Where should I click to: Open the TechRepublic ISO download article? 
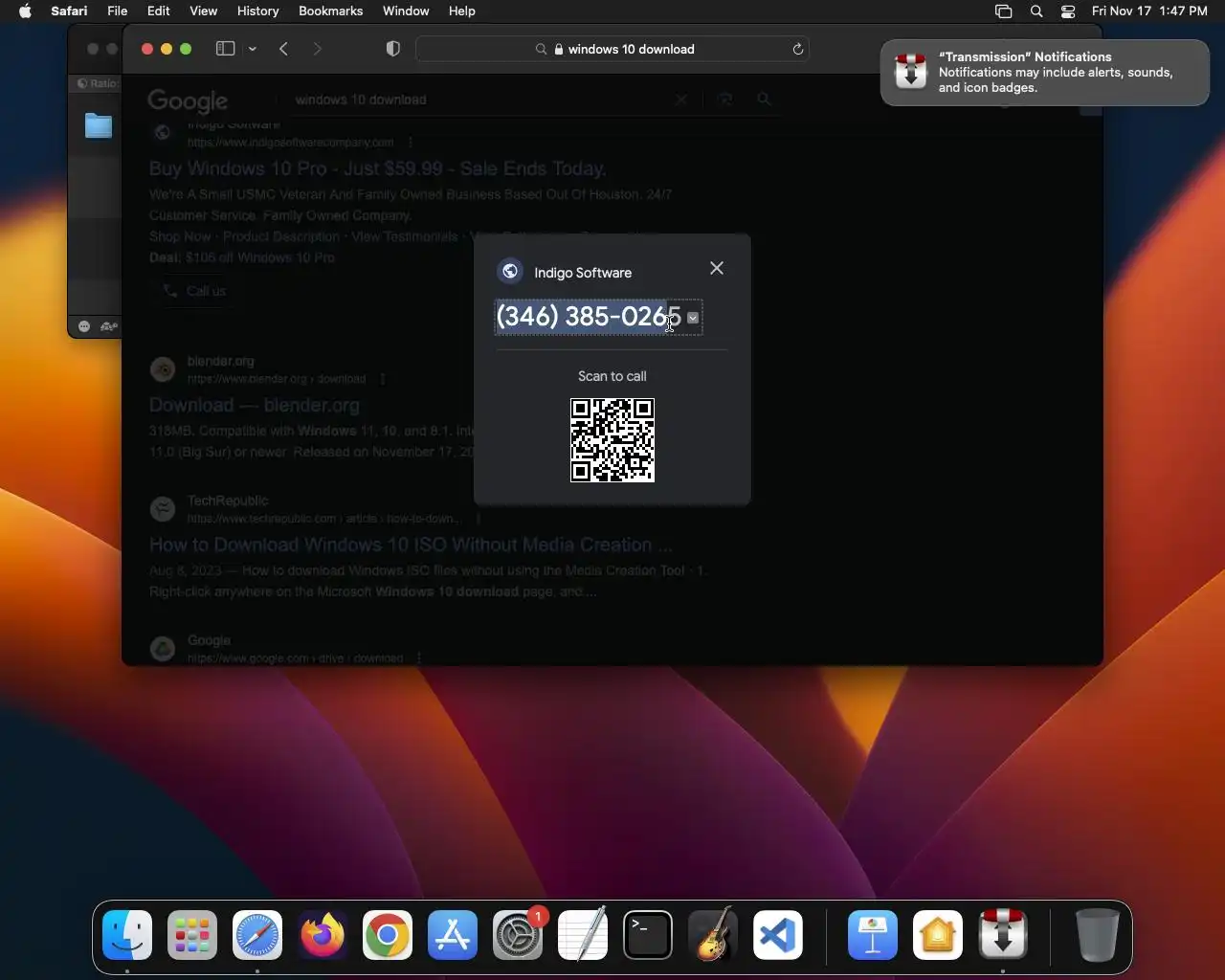coord(411,545)
